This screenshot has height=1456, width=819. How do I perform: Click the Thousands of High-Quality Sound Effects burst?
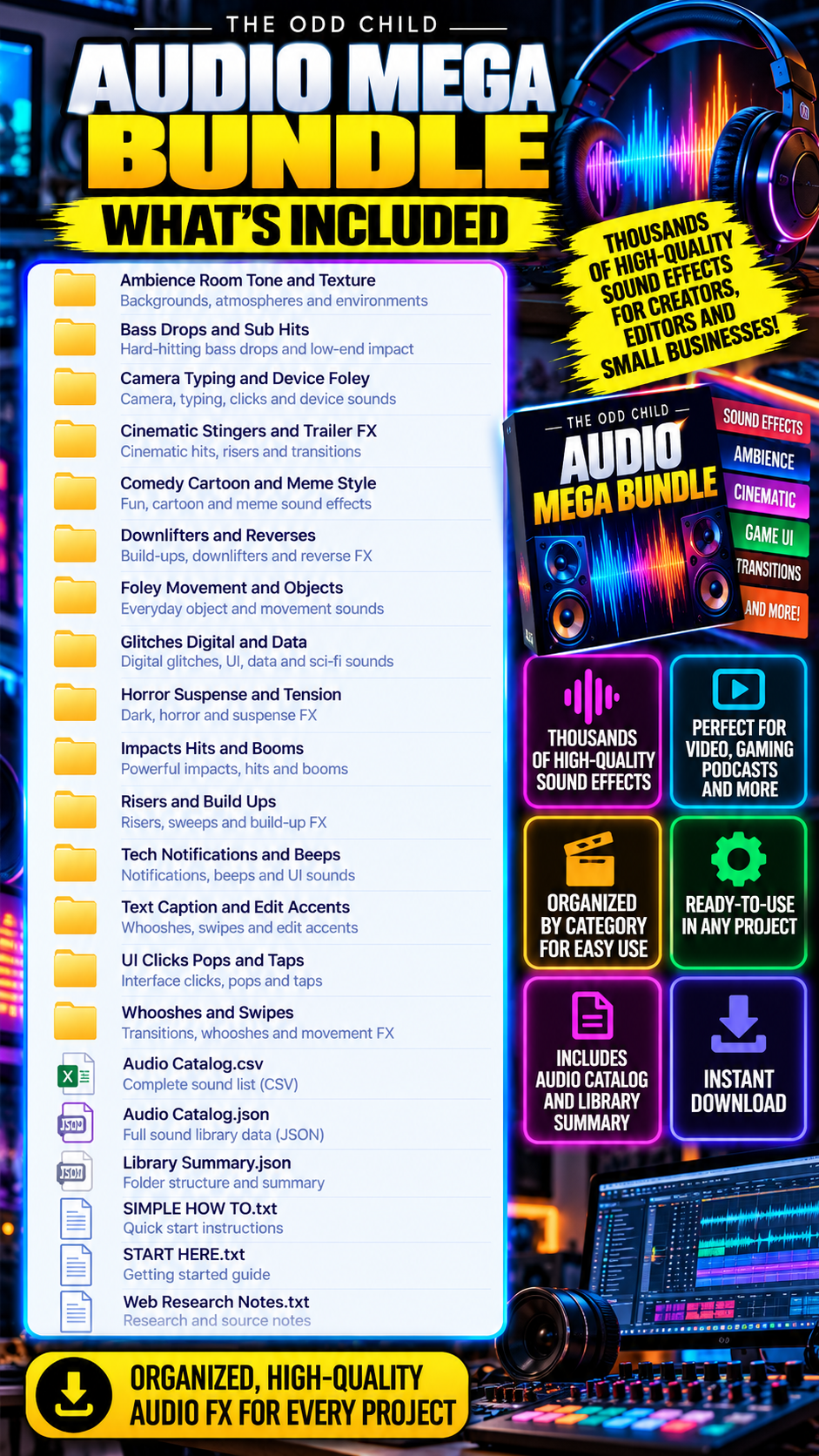[x=683, y=296]
